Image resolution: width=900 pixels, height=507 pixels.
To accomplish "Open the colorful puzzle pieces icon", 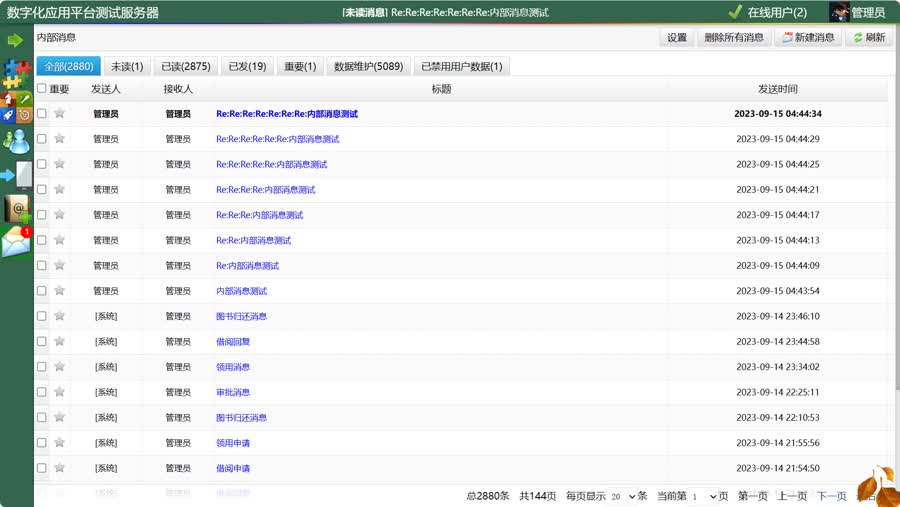I will click(x=16, y=73).
